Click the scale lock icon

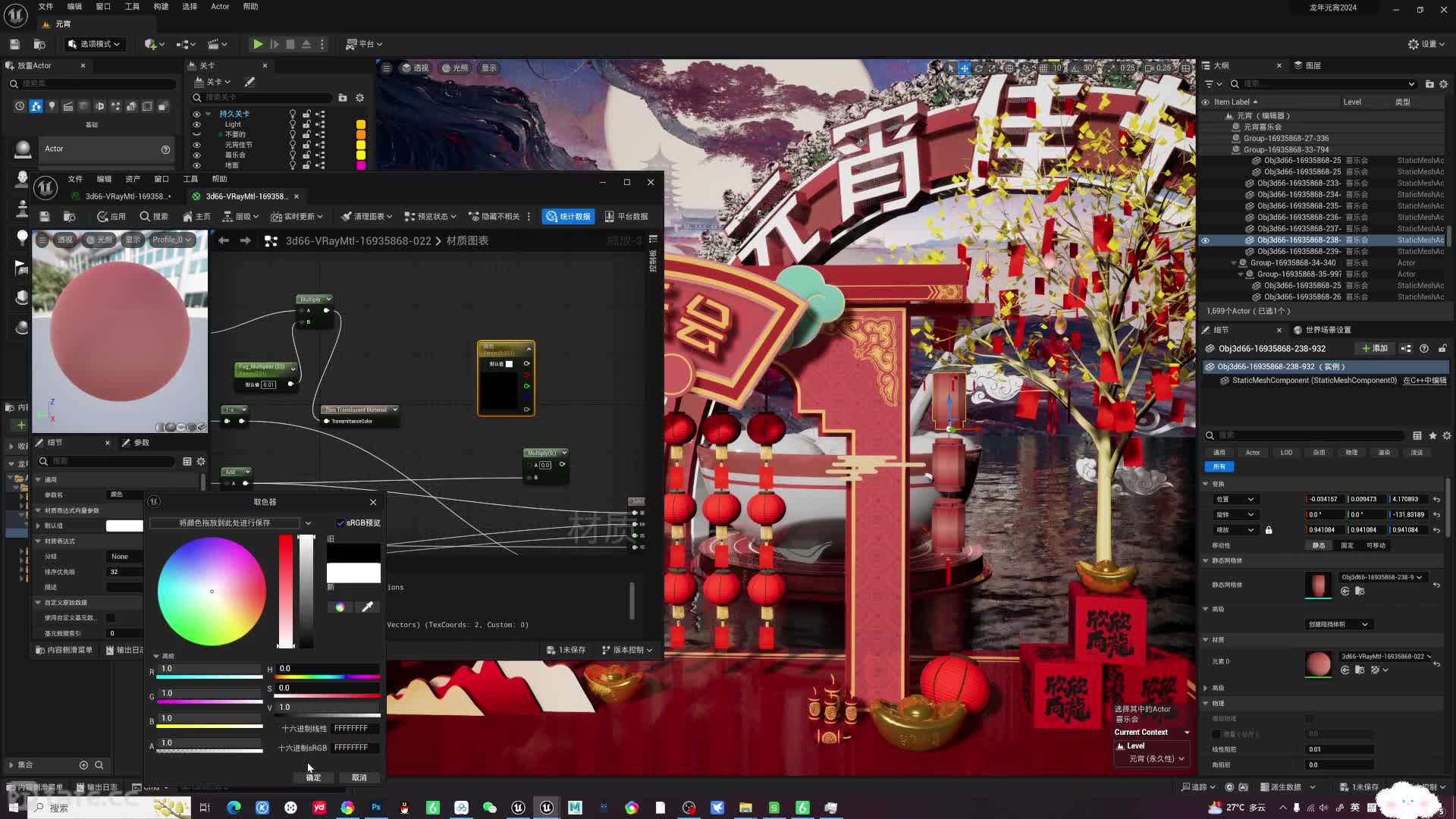(x=1269, y=530)
